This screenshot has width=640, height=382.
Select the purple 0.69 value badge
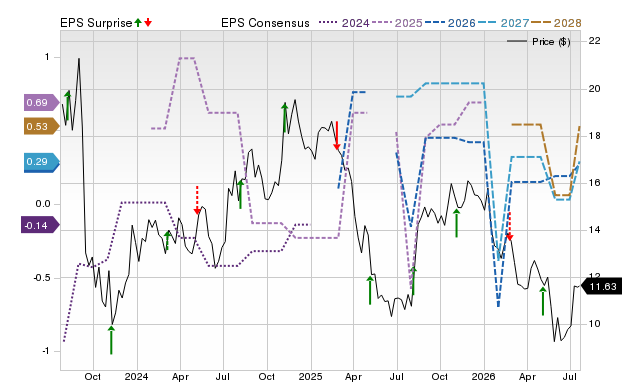click(42, 102)
